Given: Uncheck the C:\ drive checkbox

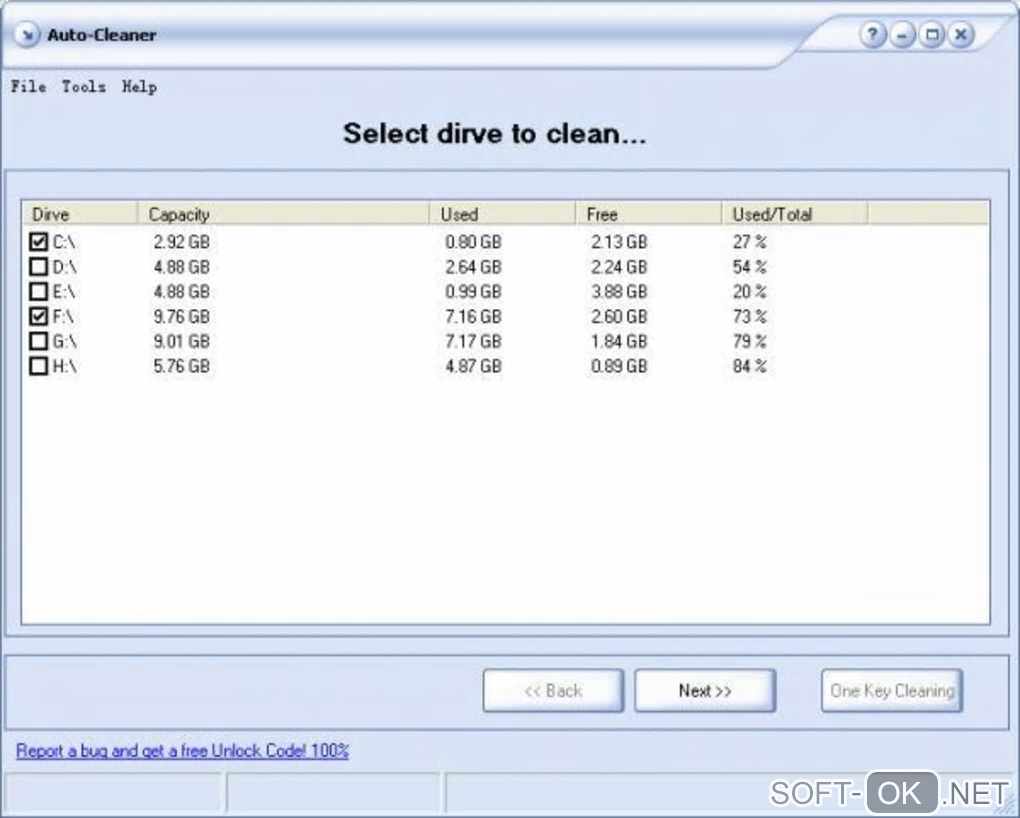Looking at the screenshot, I should (x=38, y=242).
